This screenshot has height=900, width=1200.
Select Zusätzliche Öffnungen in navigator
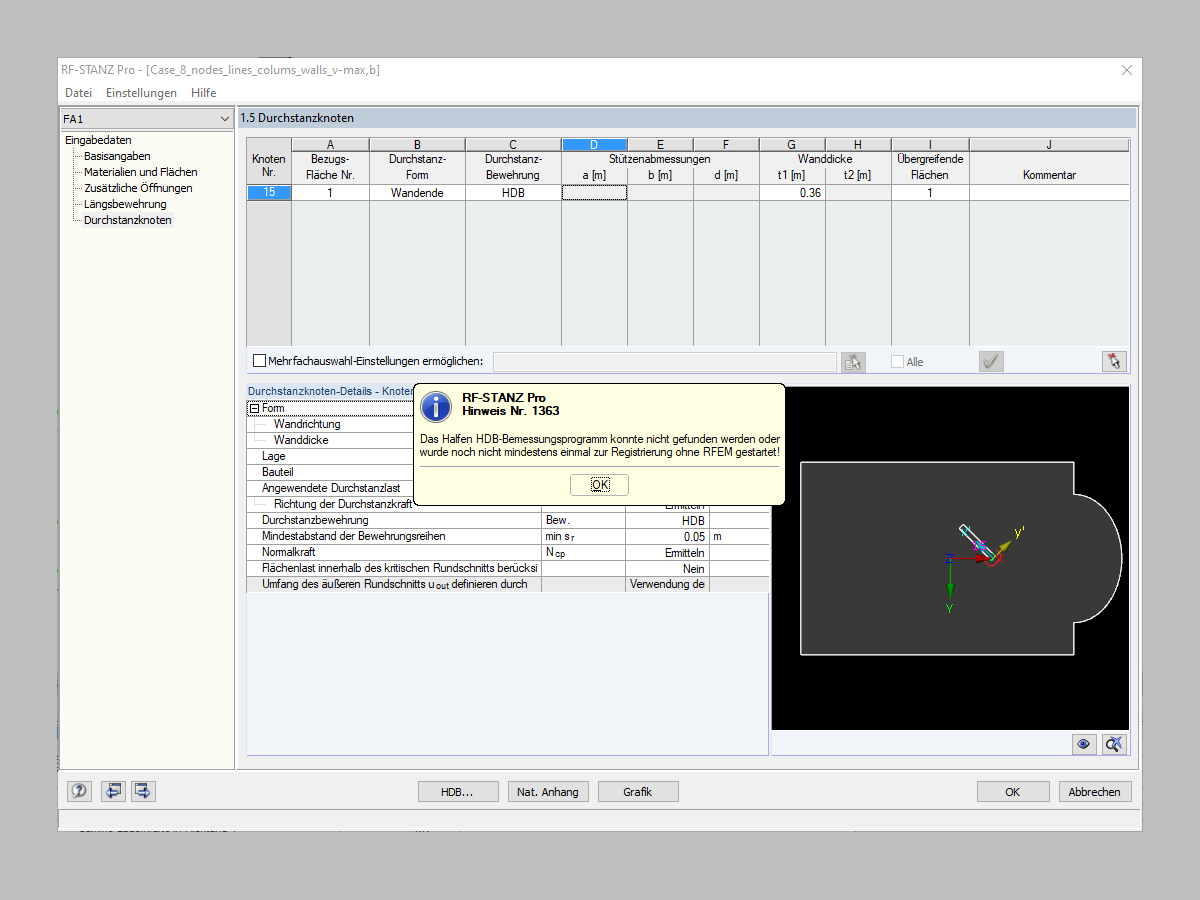tap(138, 188)
